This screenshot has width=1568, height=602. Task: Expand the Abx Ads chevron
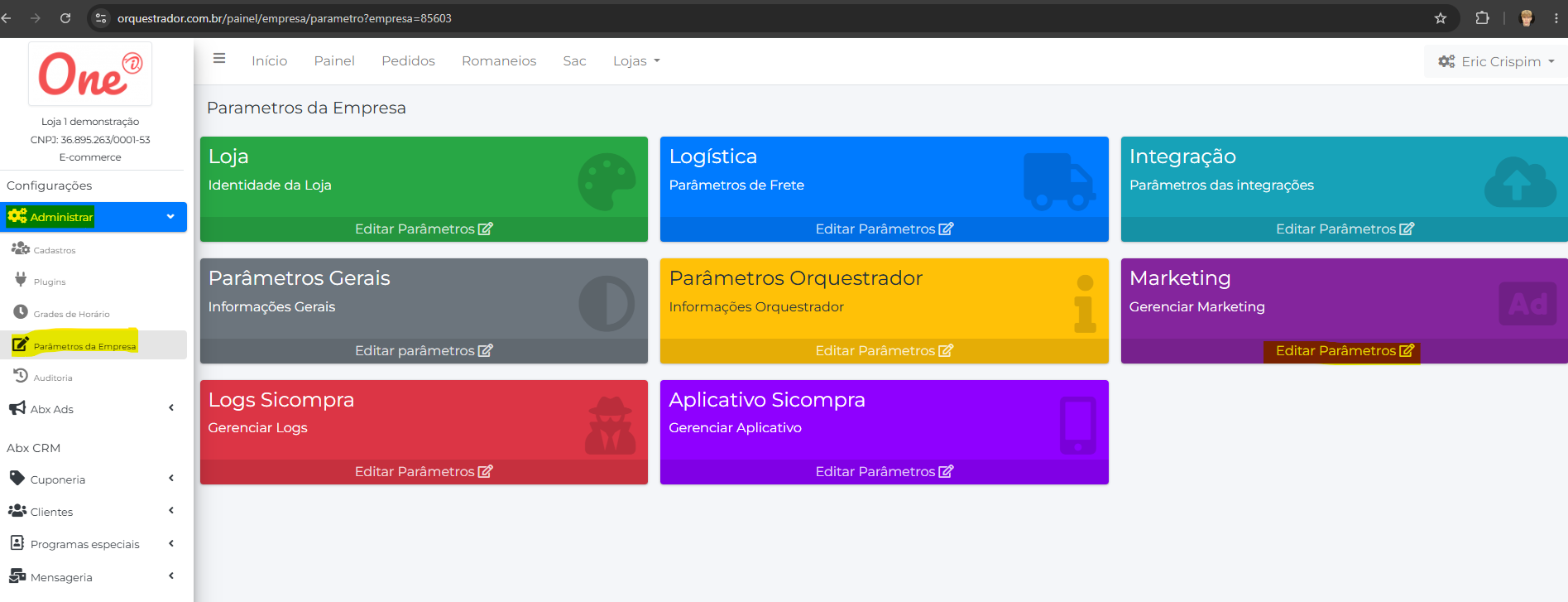pos(171,407)
